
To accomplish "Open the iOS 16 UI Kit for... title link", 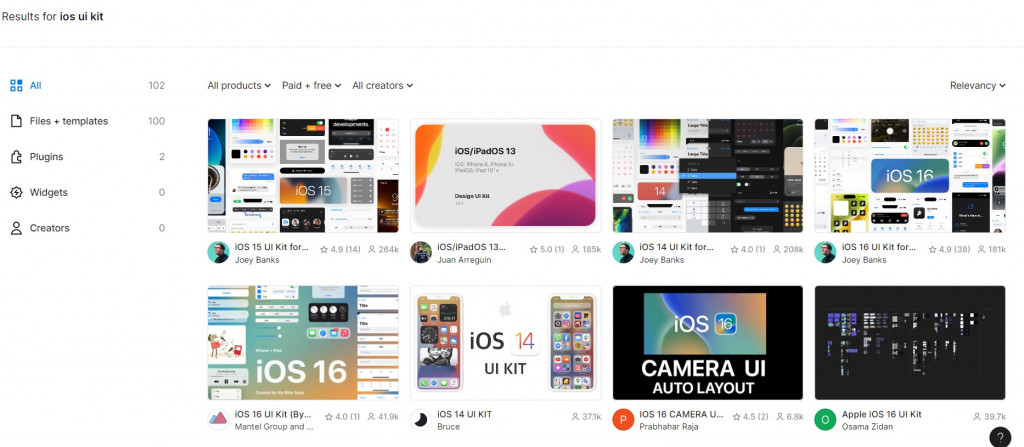I will pyautogui.click(x=879, y=247).
